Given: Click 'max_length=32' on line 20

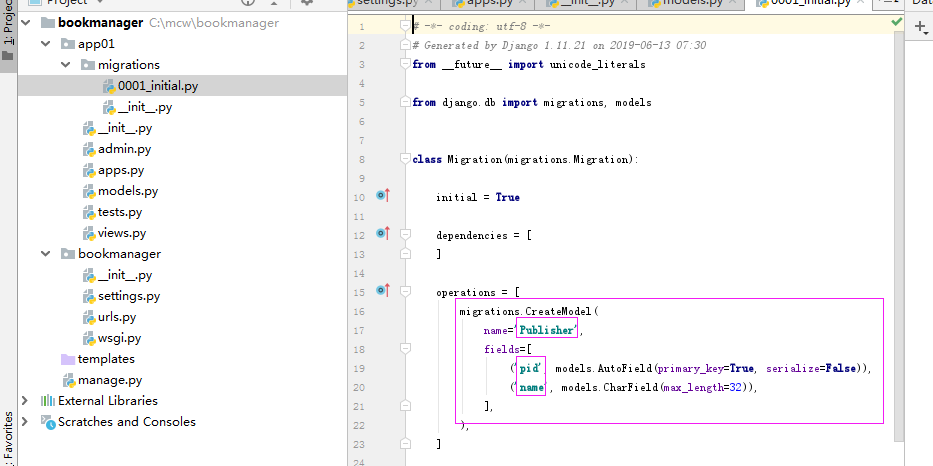Looking at the screenshot, I should (704, 388).
